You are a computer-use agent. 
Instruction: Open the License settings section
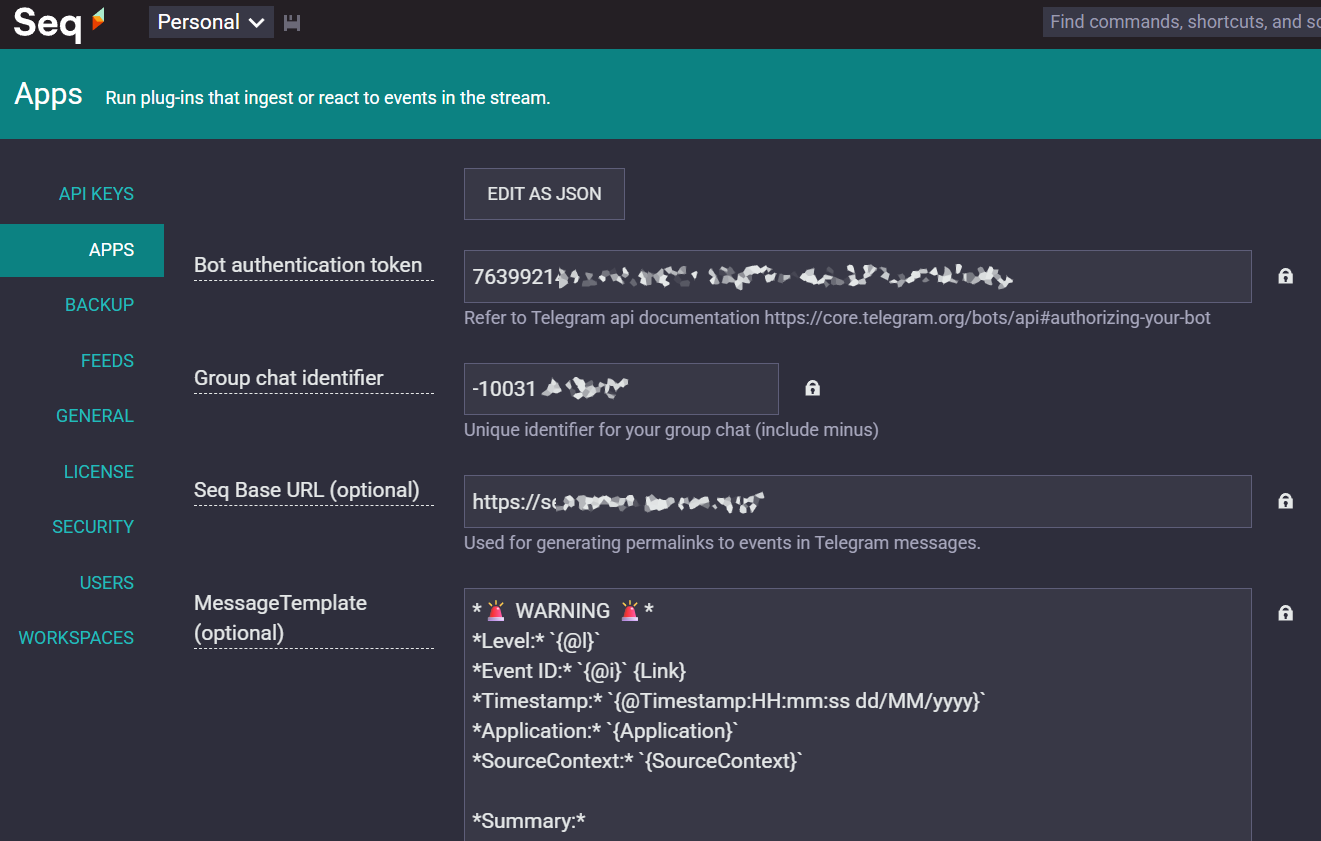click(99, 472)
